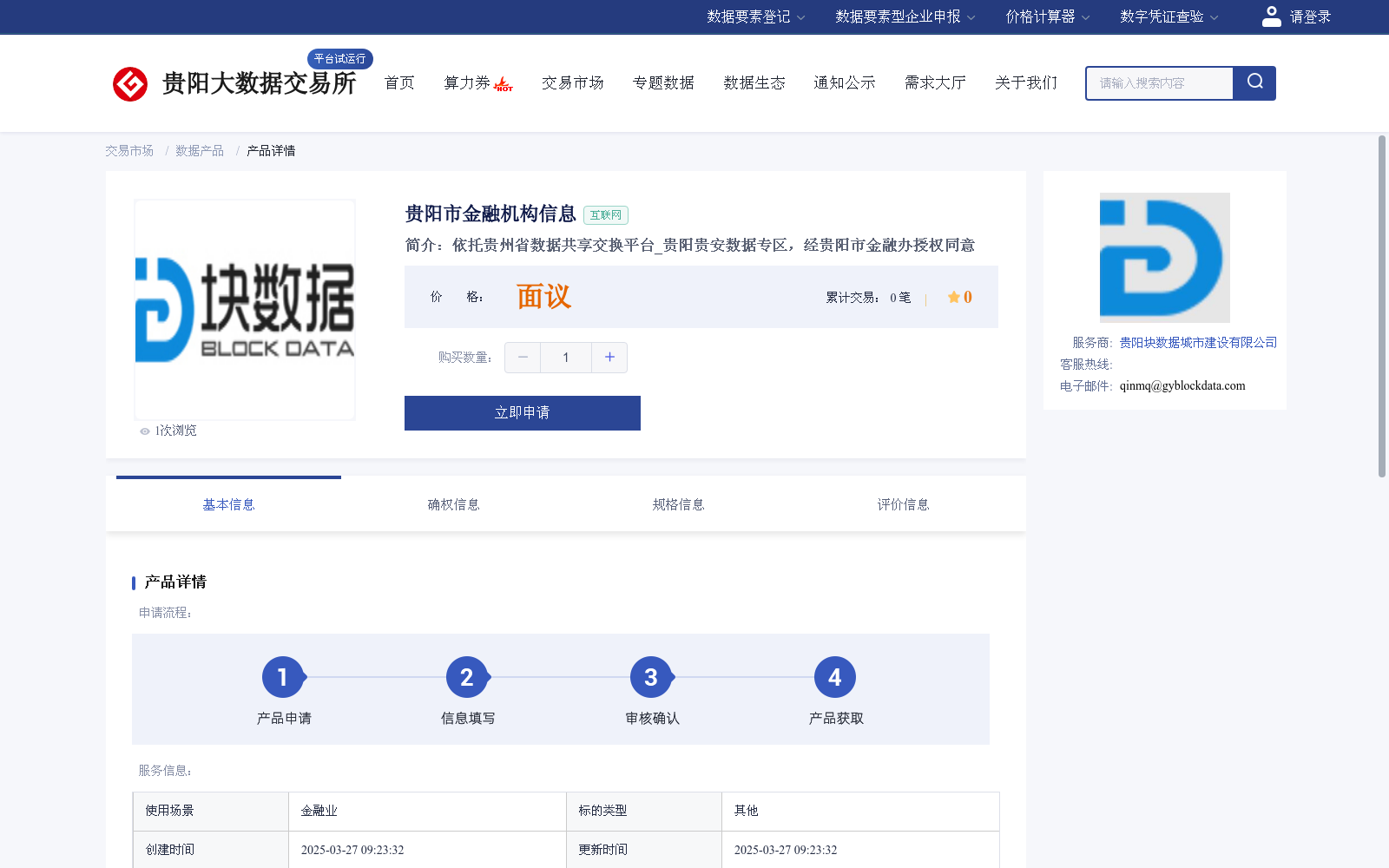Expand the 数字凭证查验 dropdown

point(1169,16)
